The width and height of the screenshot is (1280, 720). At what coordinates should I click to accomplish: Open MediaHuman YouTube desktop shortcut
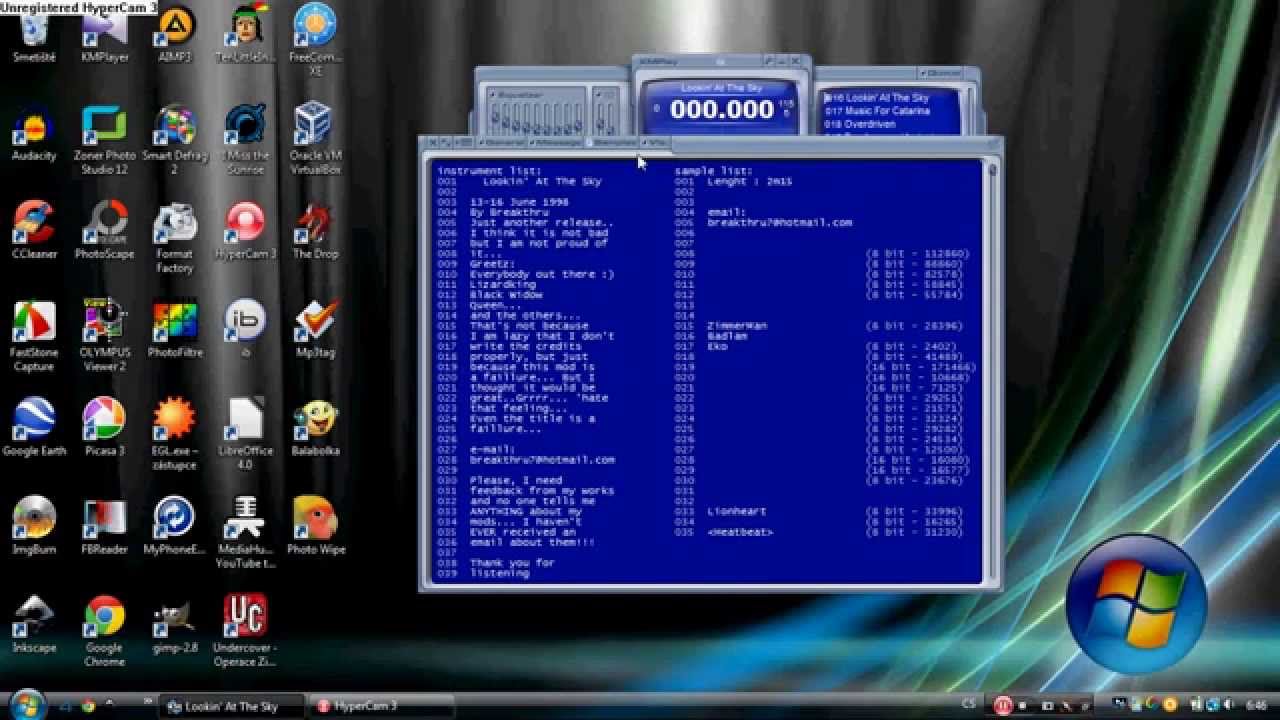[x=245, y=533]
